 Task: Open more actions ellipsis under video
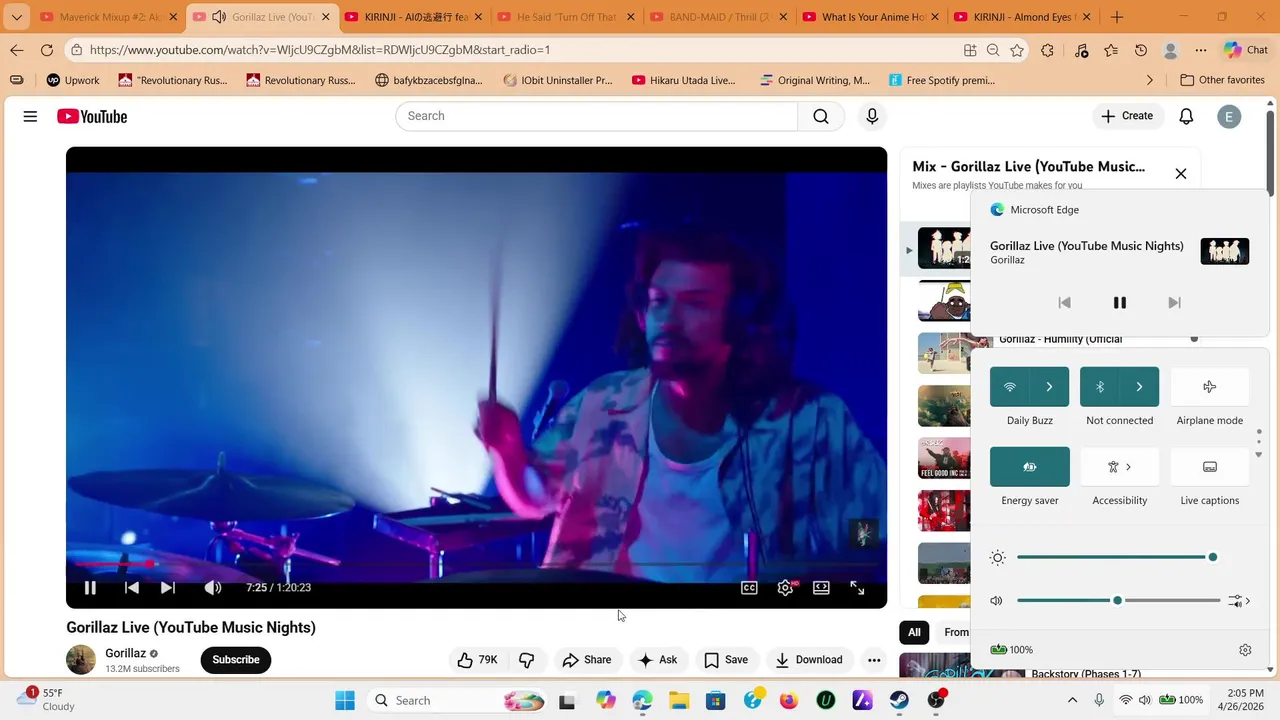[x=874, y=660]
